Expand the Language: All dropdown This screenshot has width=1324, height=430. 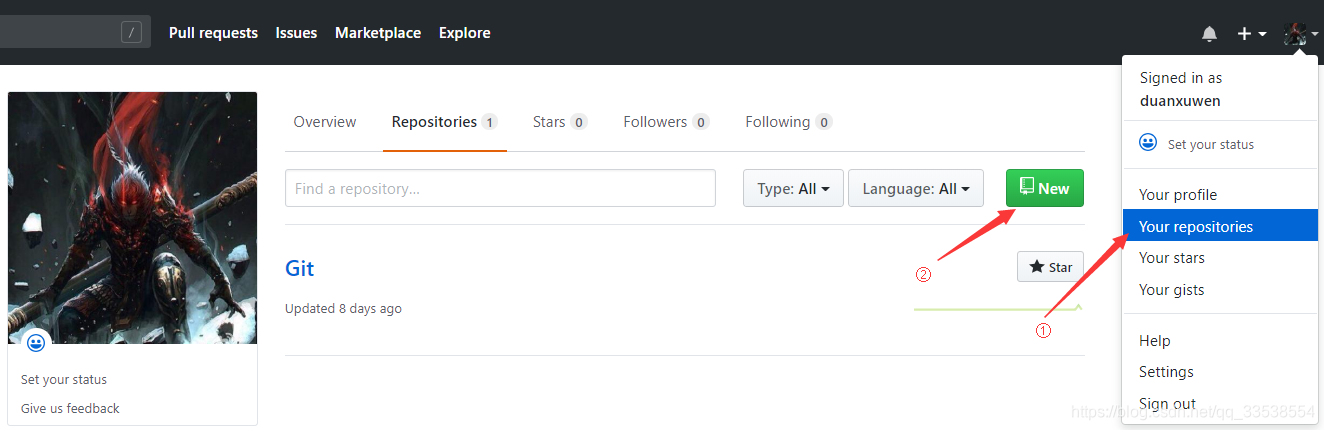pos(916,188)
